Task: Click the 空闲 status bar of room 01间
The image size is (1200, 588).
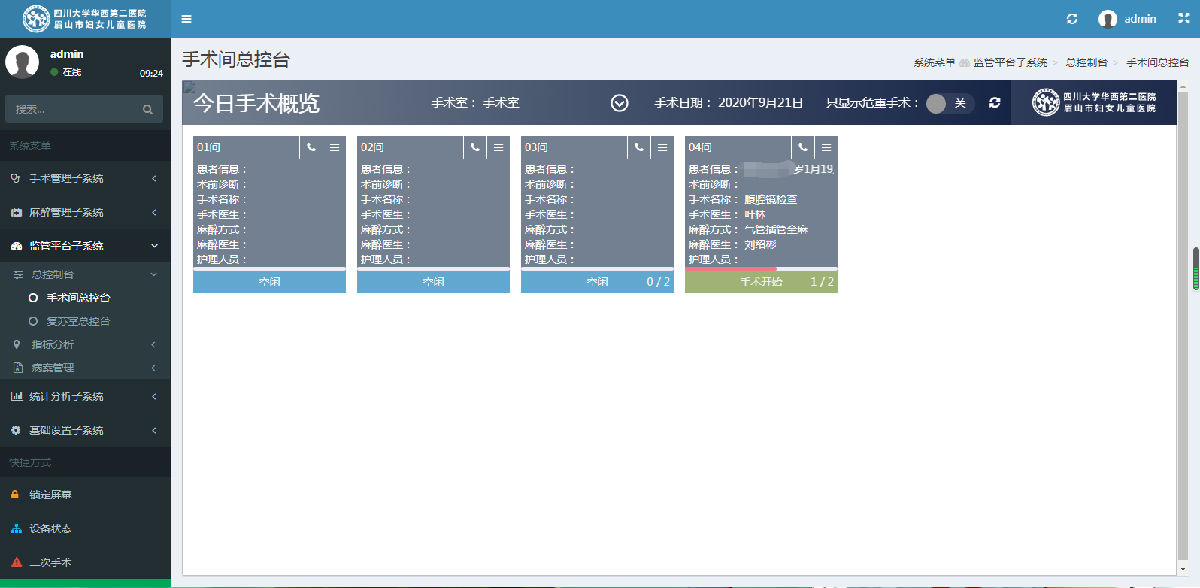Action: (x=269, y=282)
